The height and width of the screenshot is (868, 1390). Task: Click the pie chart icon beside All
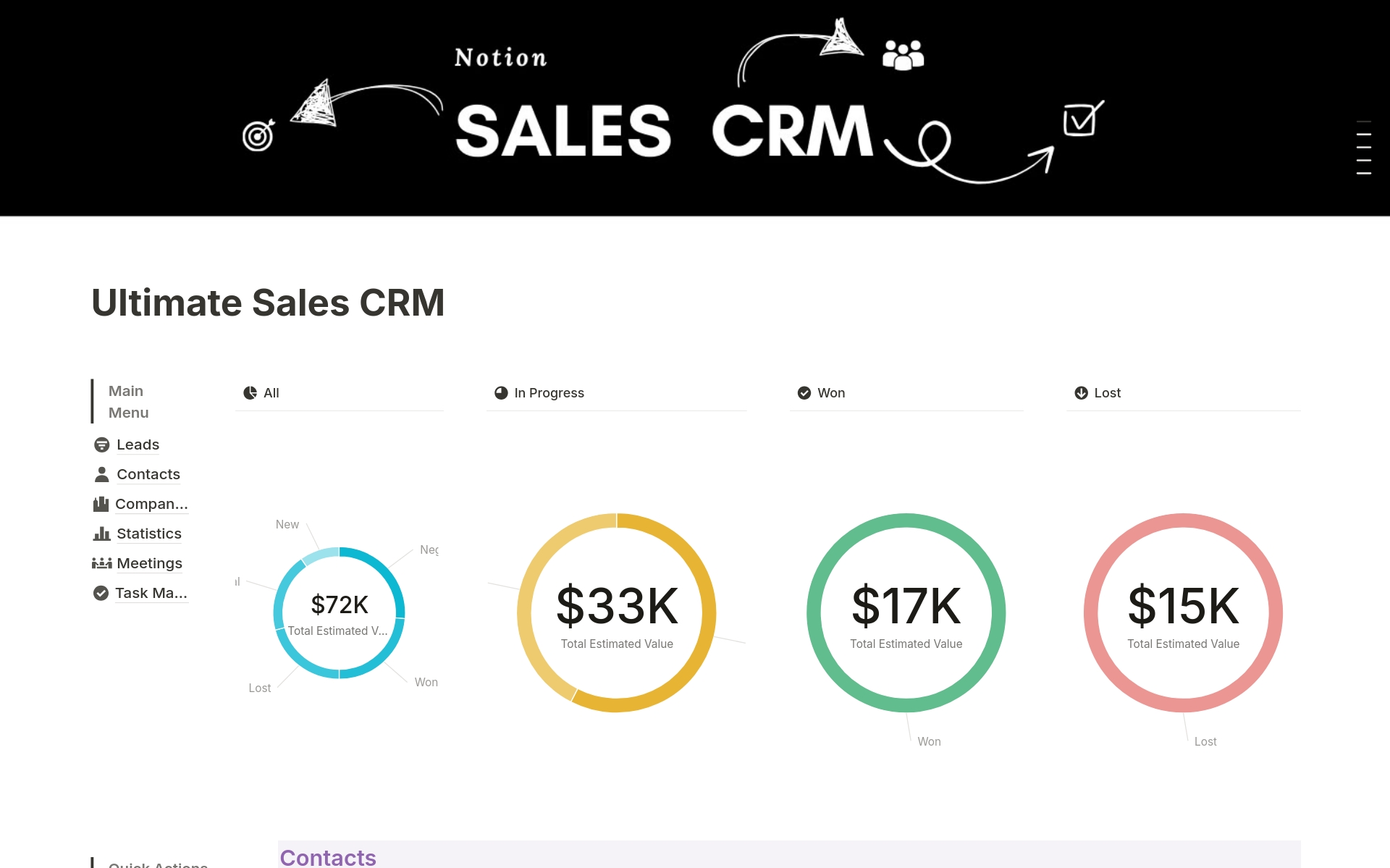(x=250, y=392)
